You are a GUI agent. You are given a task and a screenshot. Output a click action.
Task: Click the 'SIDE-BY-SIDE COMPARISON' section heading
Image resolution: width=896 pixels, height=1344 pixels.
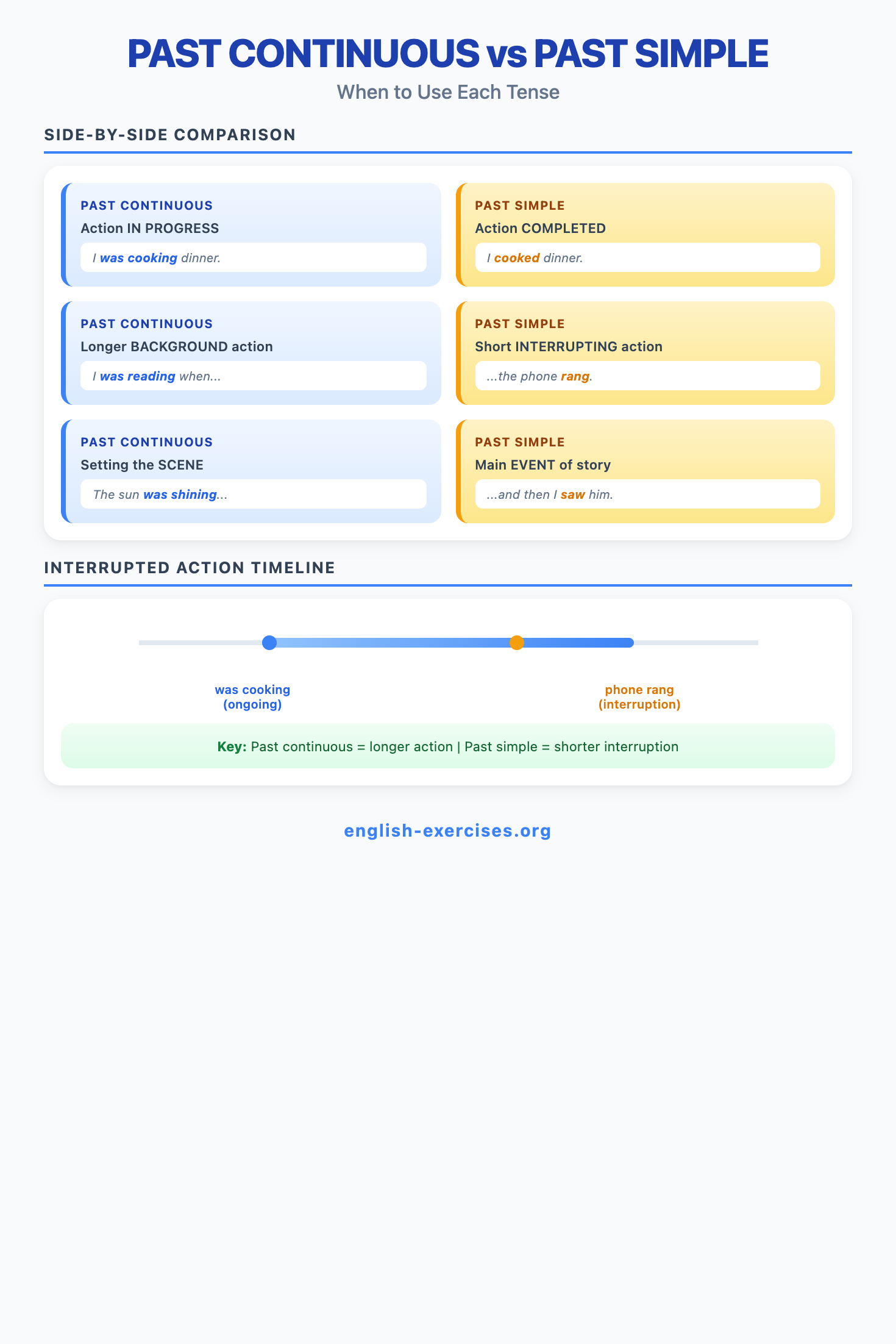click(170, 135)
